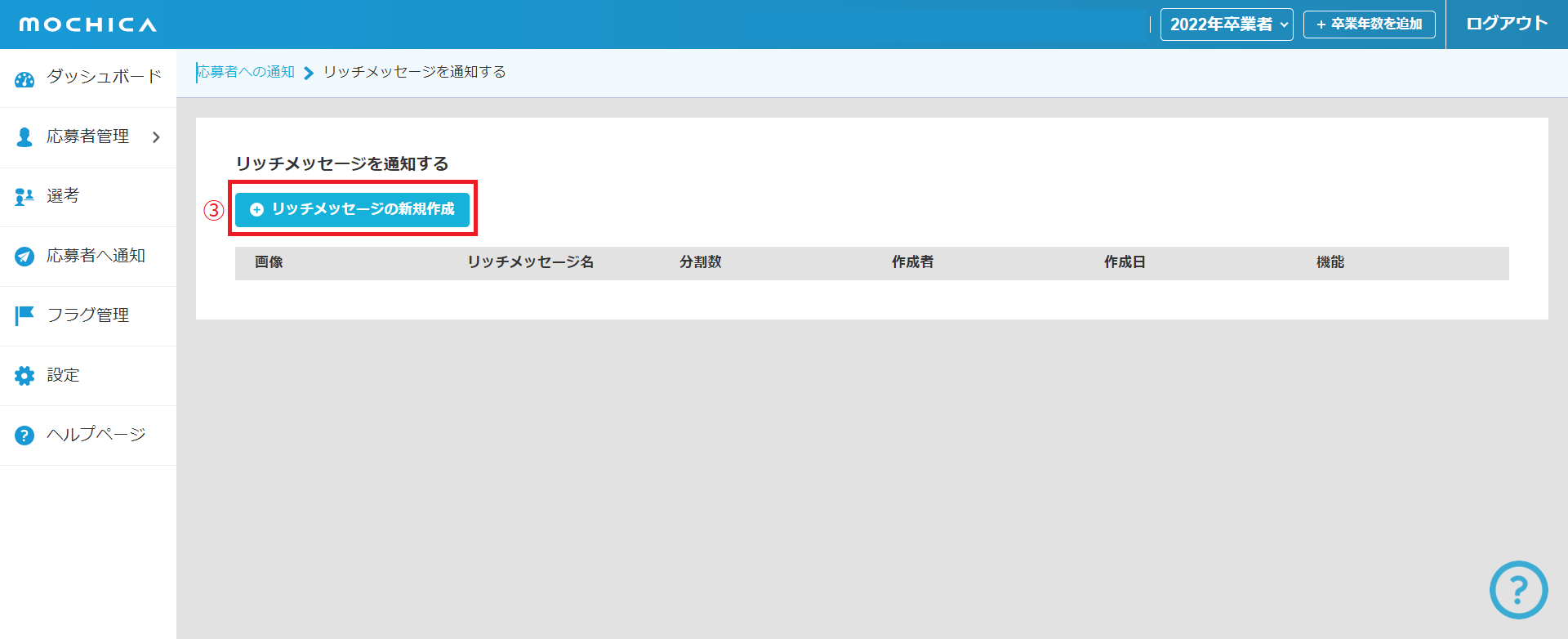Click the help page question icon
Image resolution: width=1568 pixels, height=639 pixels.
pyautogui.click(x=24, y=436)
